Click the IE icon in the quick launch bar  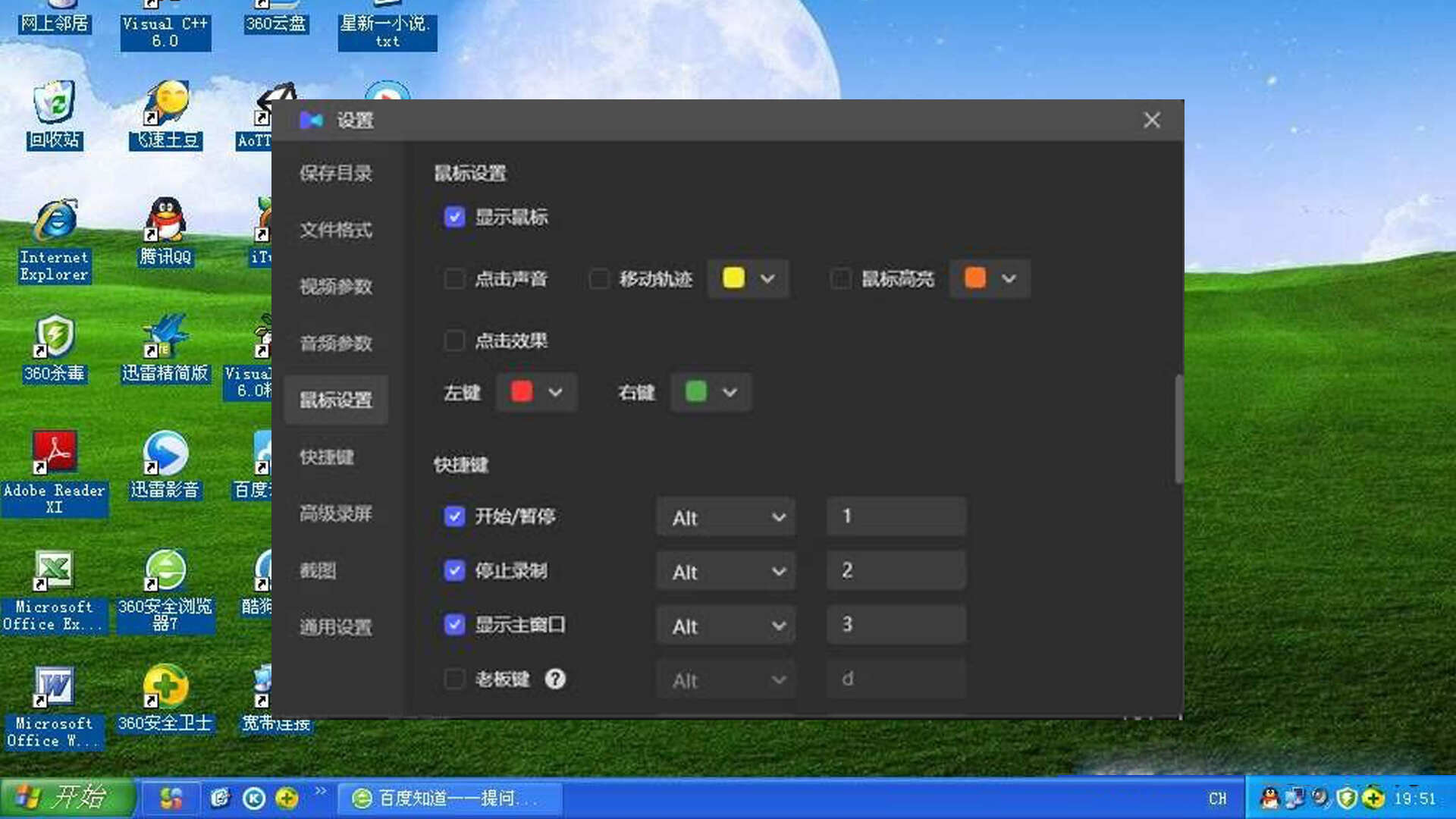click(220, 798)
